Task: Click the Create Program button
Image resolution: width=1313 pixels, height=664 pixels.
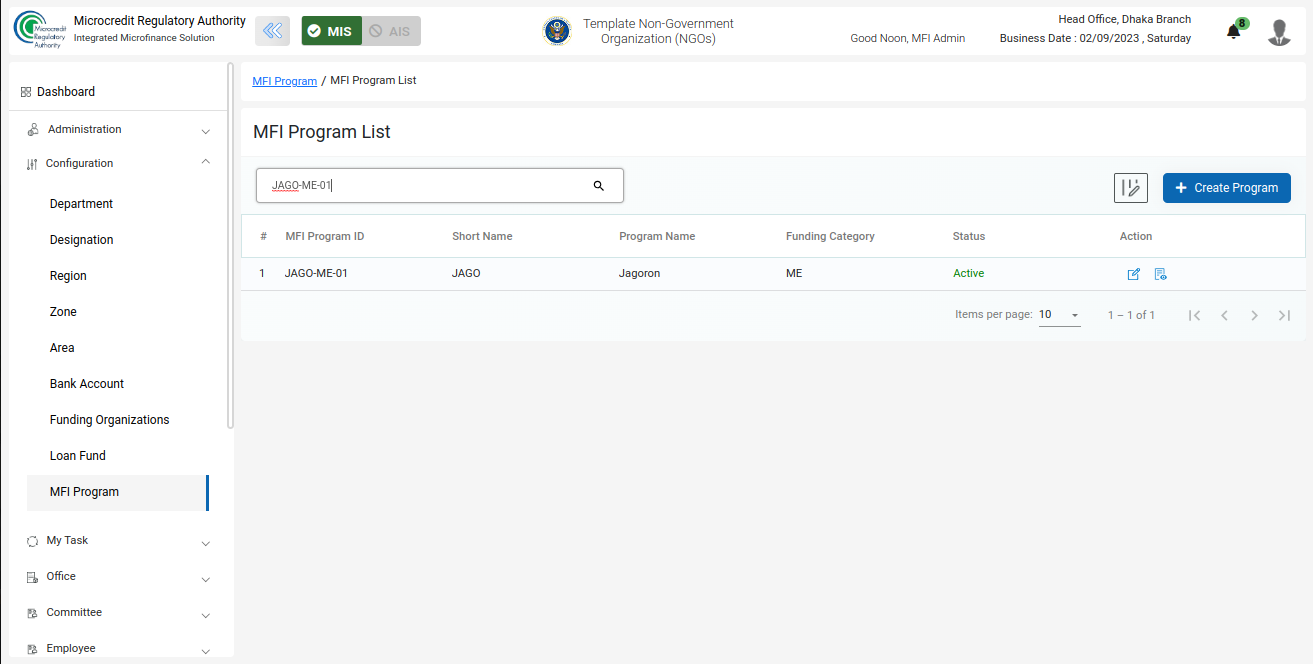Action: coord(1227,188)
